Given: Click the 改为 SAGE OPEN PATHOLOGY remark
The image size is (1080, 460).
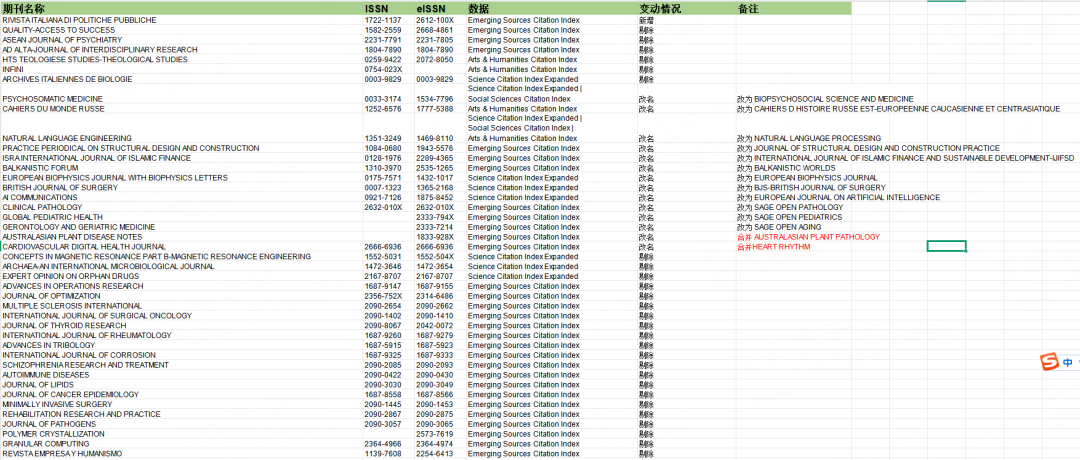Looking at the screenshot, I should (790, 207).
